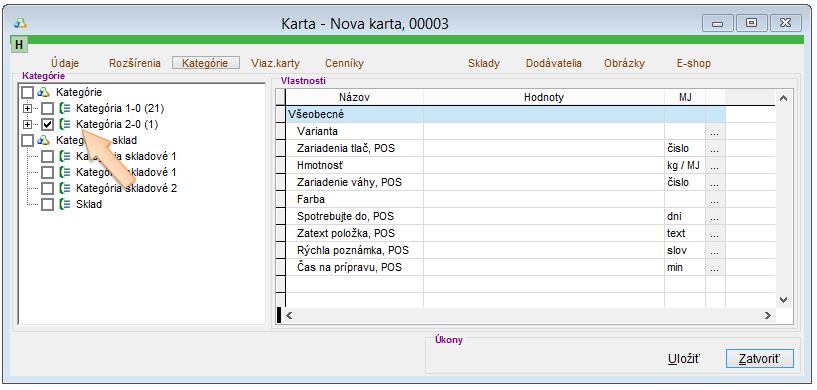Open the Dodávatelia tab
Viewport: 817px width, 390px height.
point(553,63)
